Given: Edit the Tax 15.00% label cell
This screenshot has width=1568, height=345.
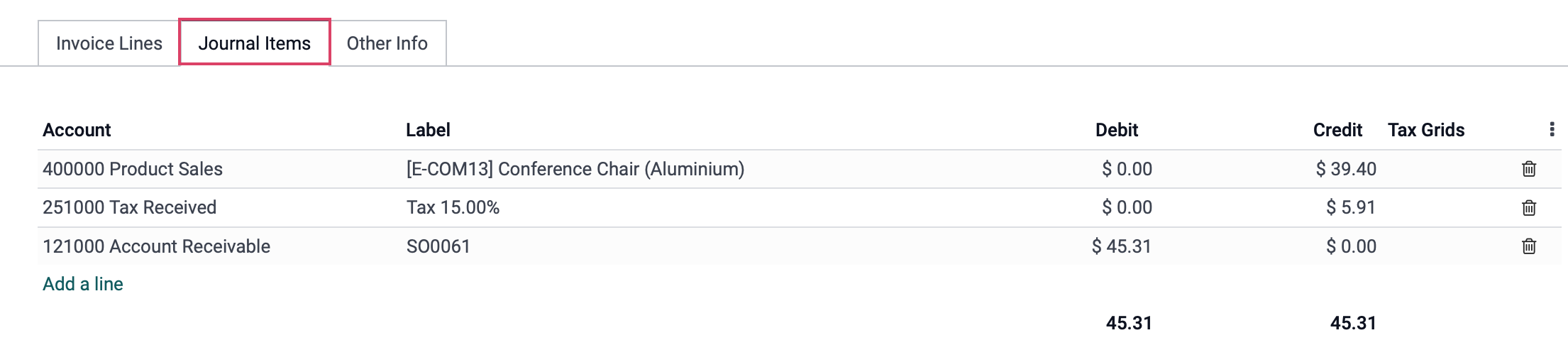Looking at the screenshot, I should coord(453,207).
